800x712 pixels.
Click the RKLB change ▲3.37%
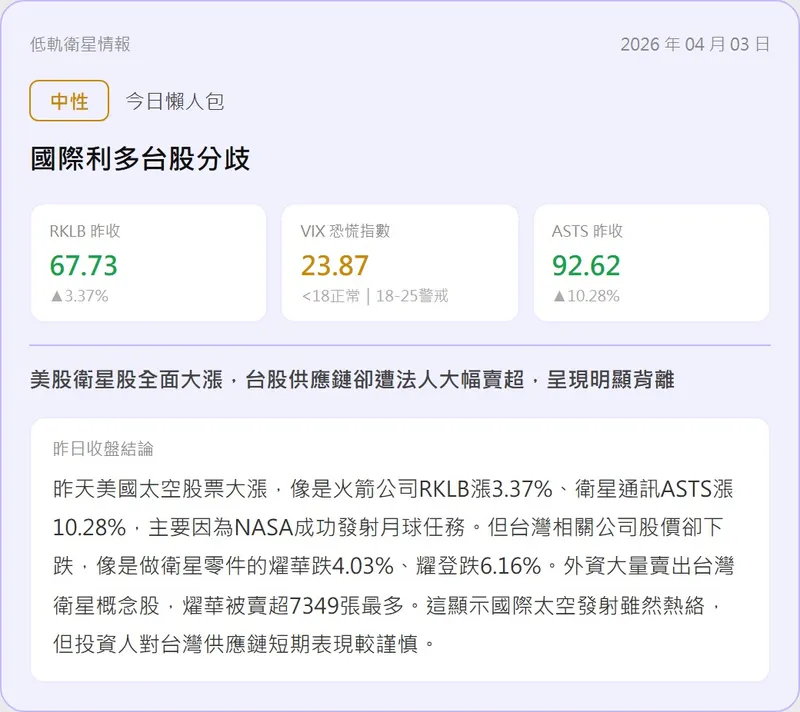[80, 296]
